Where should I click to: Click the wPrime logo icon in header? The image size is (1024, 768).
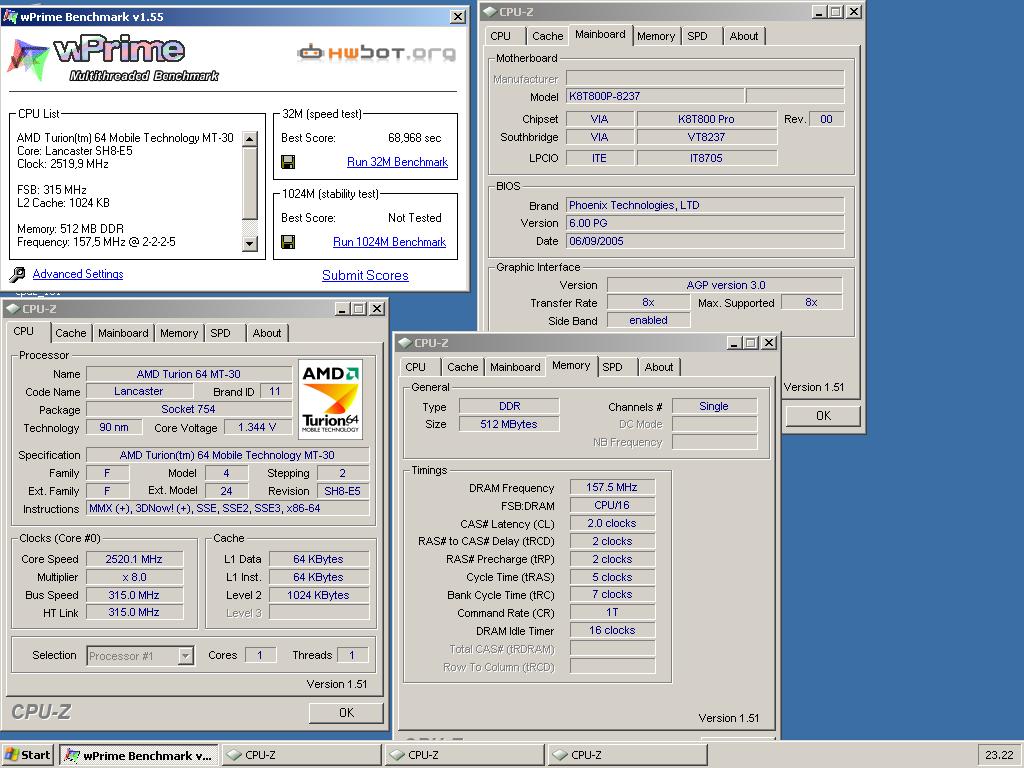click(x=28, y=60)
